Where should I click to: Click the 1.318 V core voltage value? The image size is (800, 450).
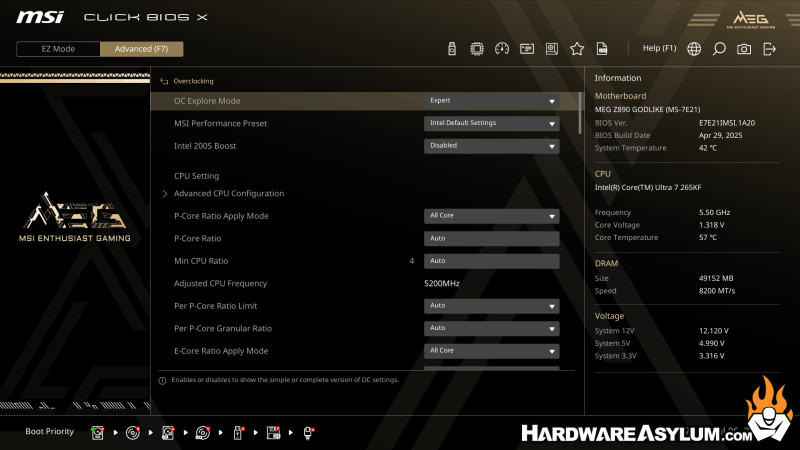(712, 225)
